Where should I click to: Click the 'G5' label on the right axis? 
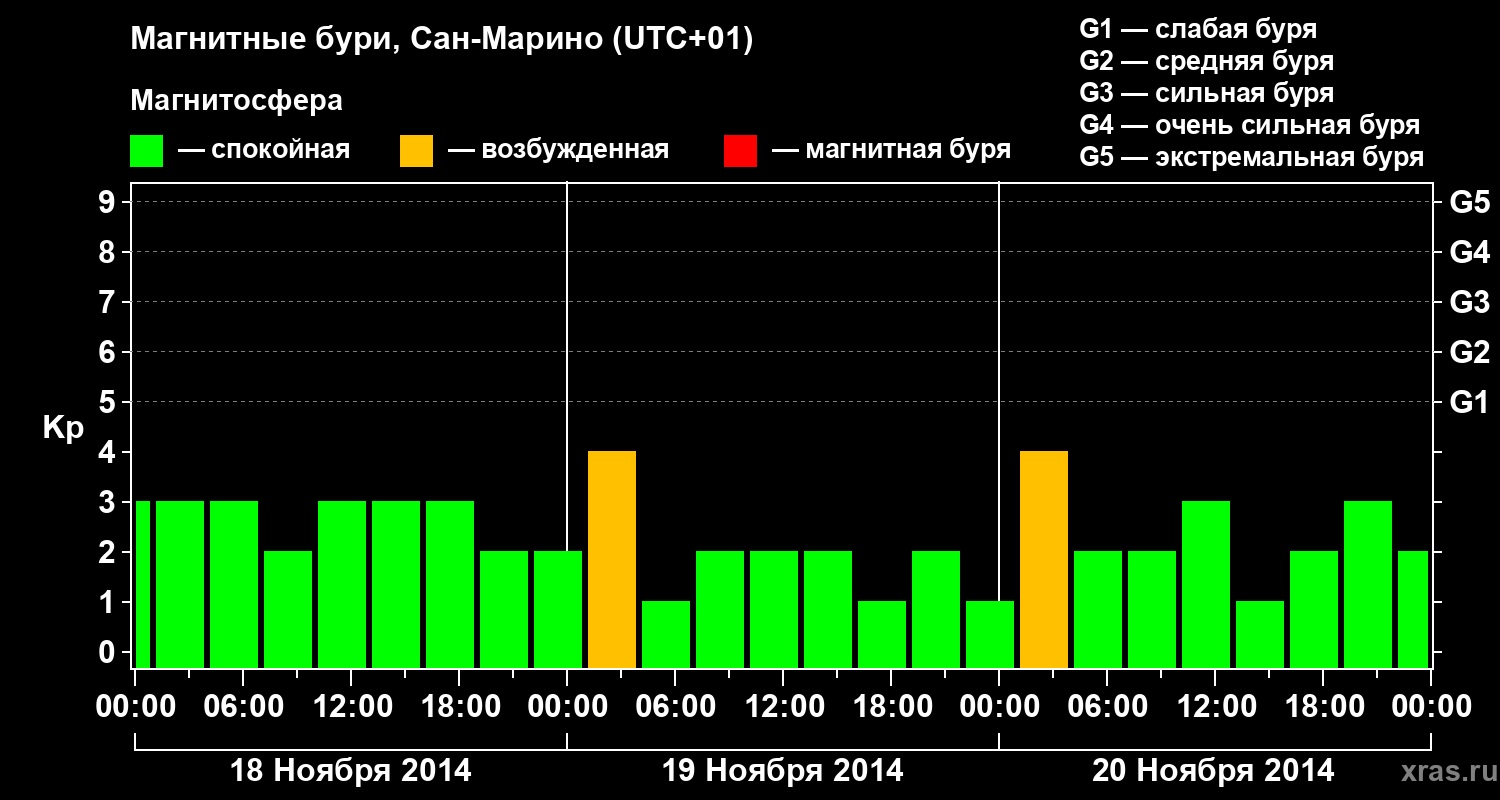coord(1469,202)
